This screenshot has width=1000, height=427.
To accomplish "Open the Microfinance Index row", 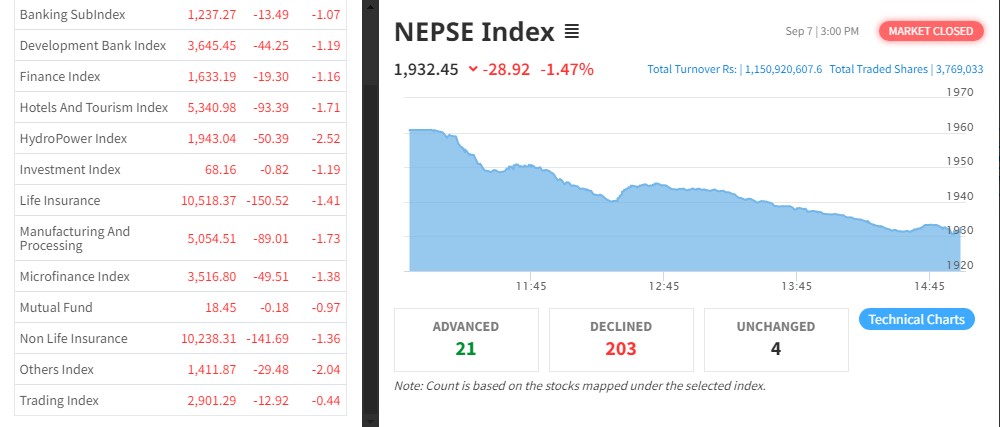I will click(x=75, y=277).
